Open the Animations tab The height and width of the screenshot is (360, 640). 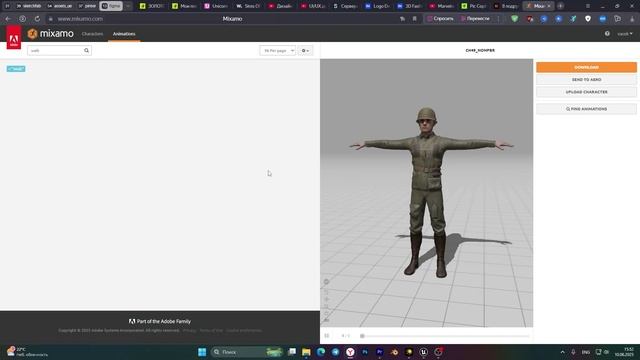pos(124,34)
